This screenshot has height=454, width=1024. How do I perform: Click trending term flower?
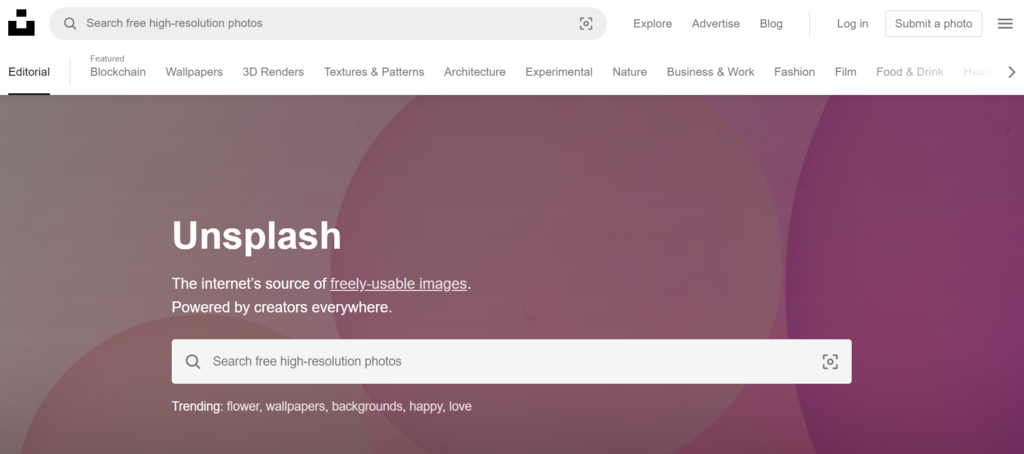[x=244, y=406]
